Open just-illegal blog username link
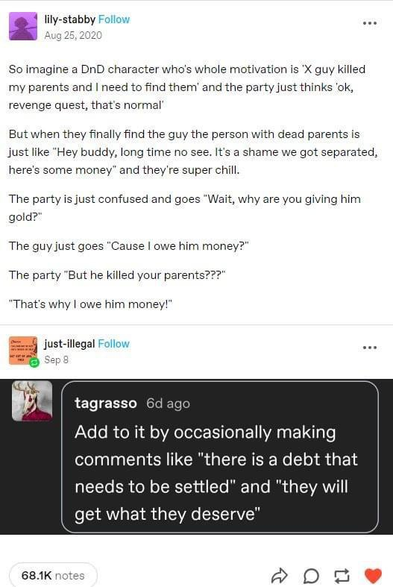This screenshot has width=393, height=587. 69,343
